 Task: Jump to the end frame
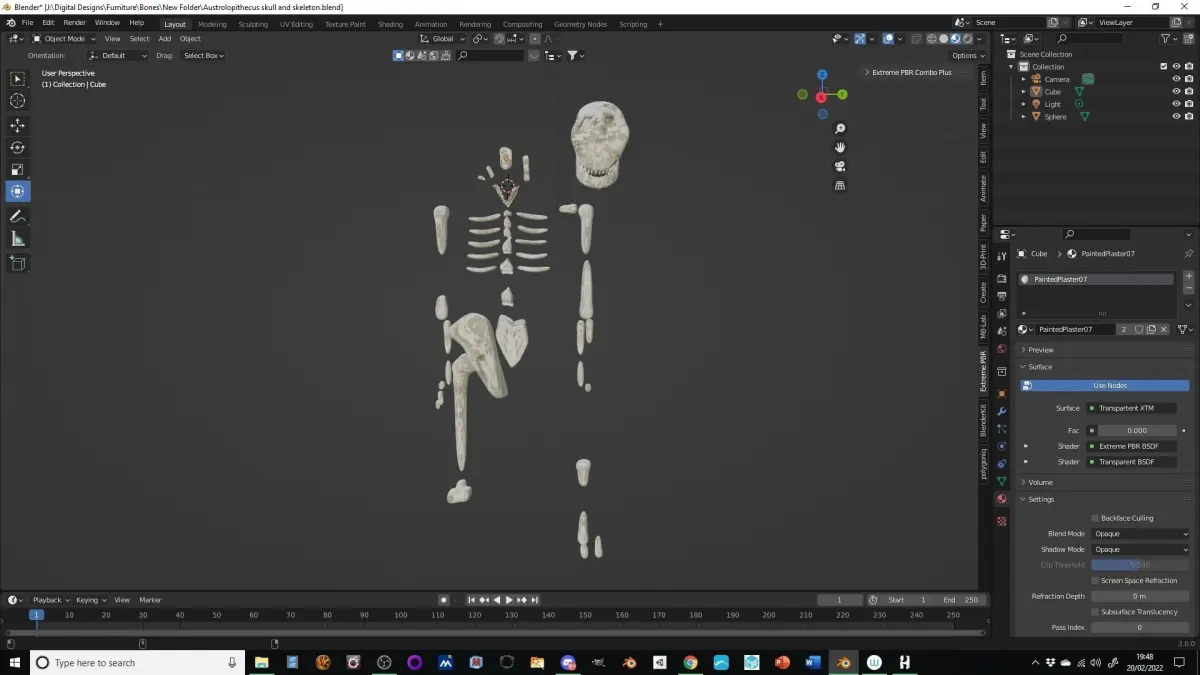(536, 600)
